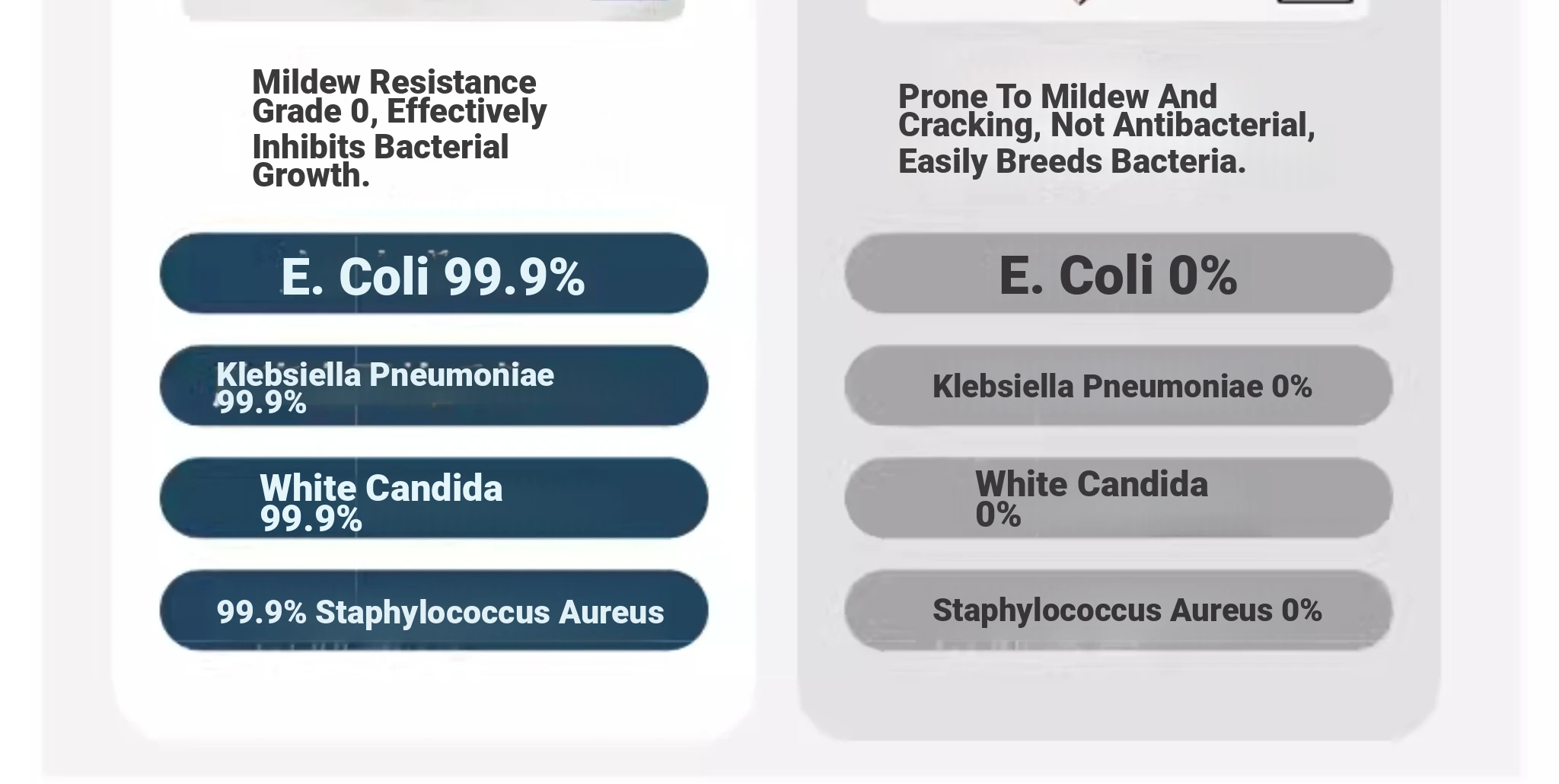1559x784 pixels.
Task: Click the "Mildew Resistance" heading line
Action: tap(394, 81)
